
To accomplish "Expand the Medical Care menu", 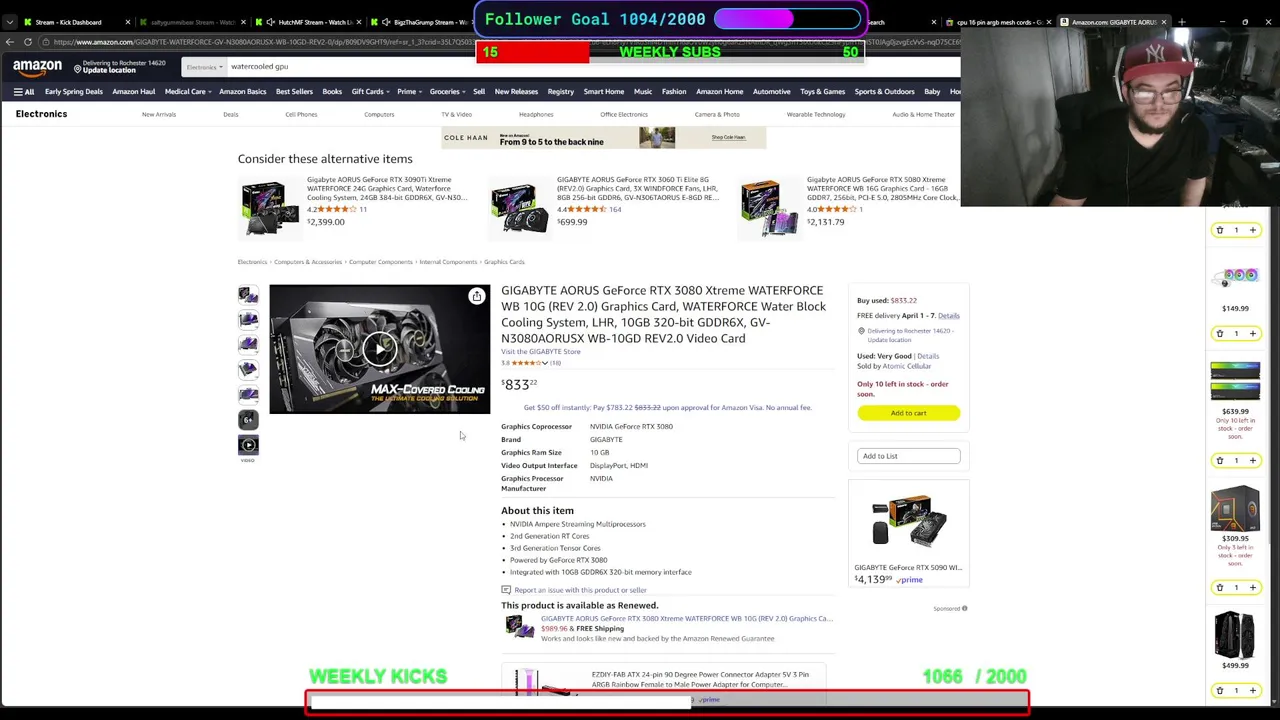I will coord(187,92).
